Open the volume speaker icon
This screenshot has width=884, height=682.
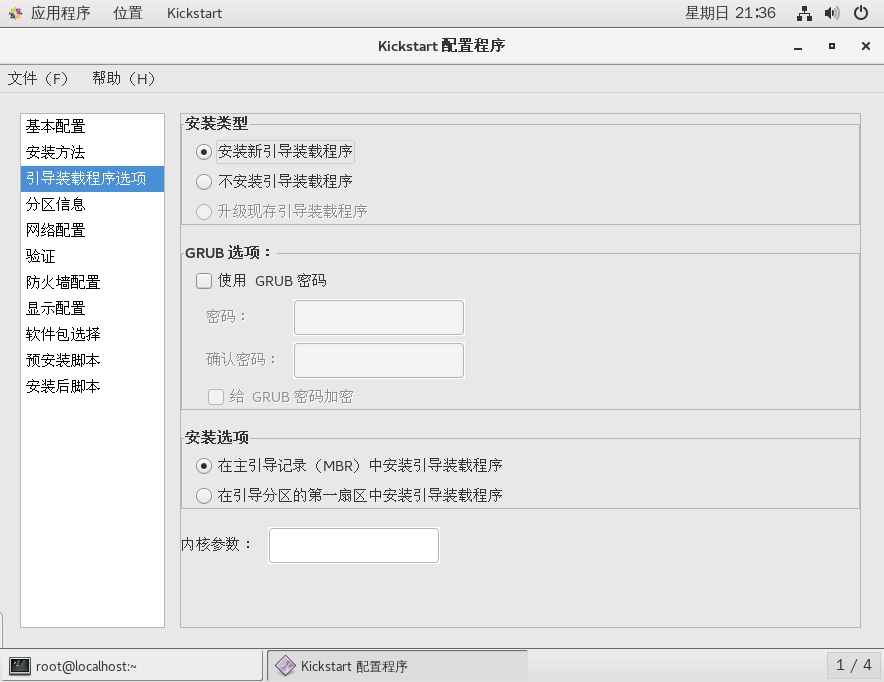832,13
